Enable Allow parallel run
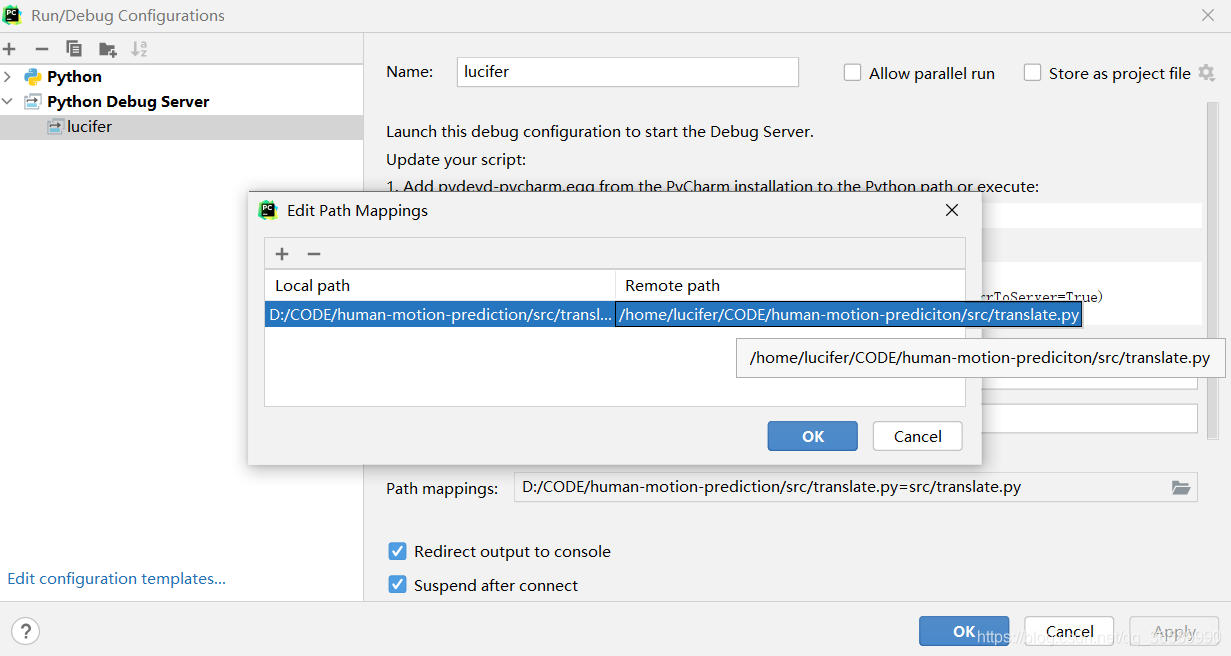 (x=852, y=72)
